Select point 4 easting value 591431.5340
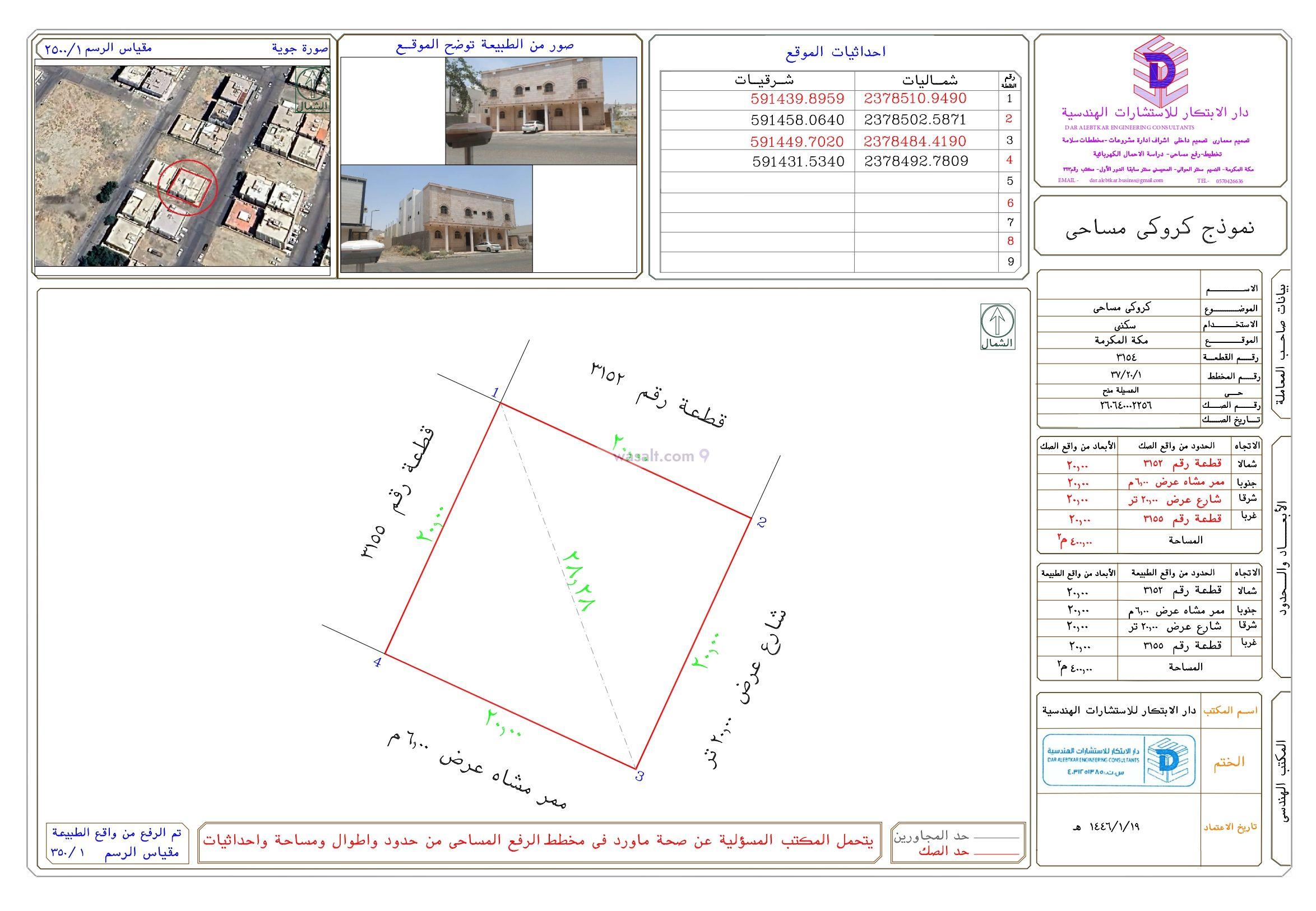Viewport: 1316px width, 911px height. click(798, 162)
